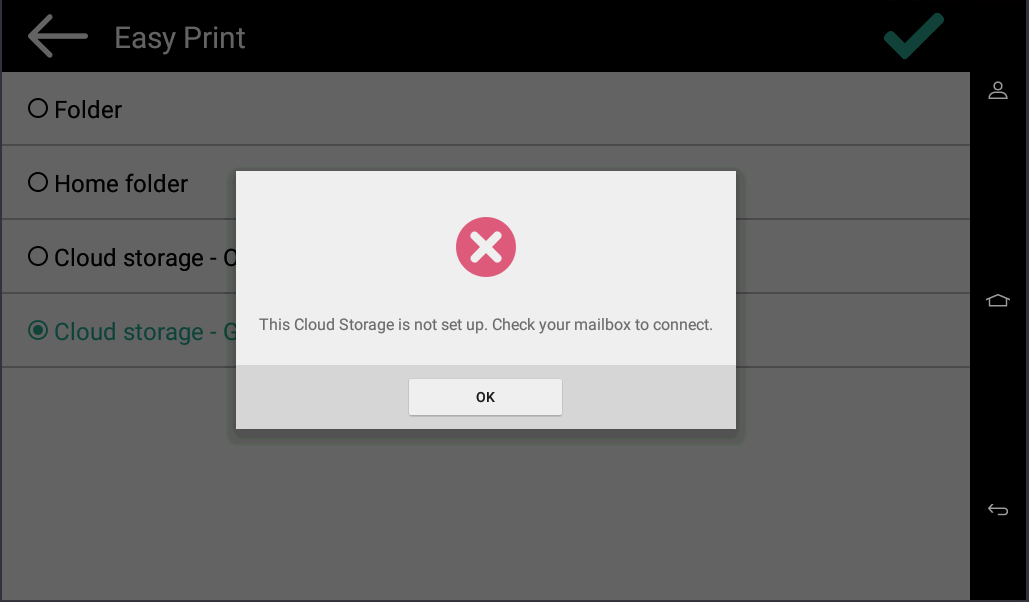The height and width of the screenshot is (602, 1029).
Task: Select the unselected Cloud storage radio button
Action: coord(38,257)
